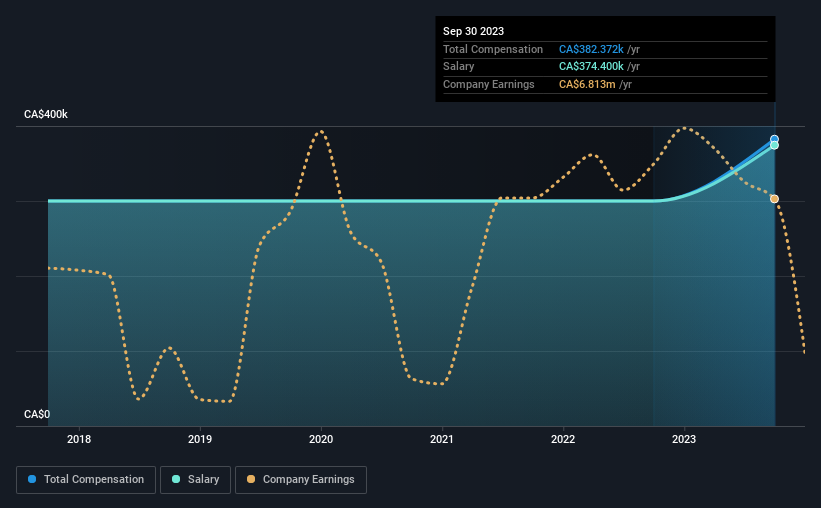This screenshot has height=508, width=821.
Task: Select the 2023 x-axis label
Action: (x=684, y=439)
